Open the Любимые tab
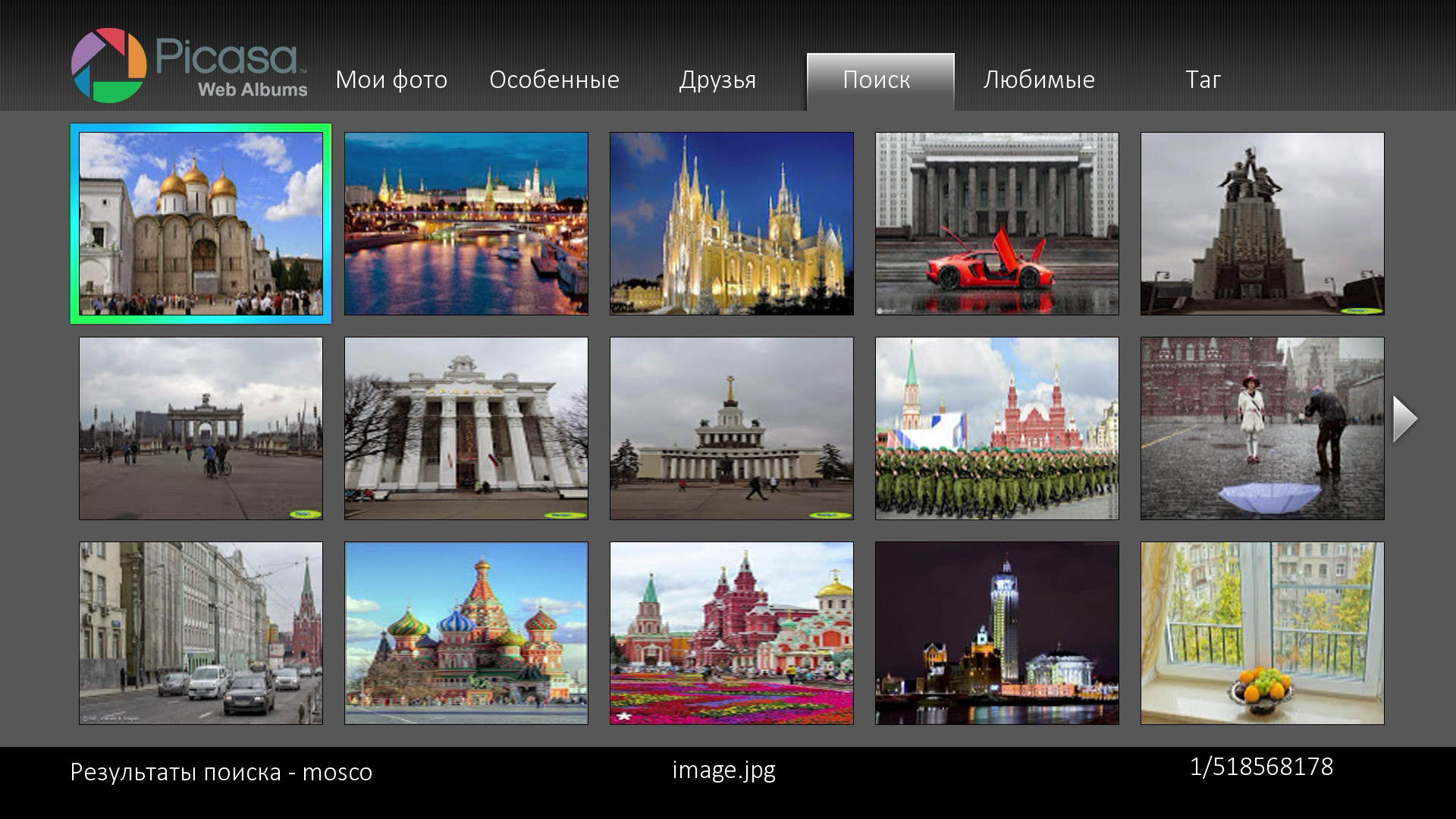 [1039, 80]
